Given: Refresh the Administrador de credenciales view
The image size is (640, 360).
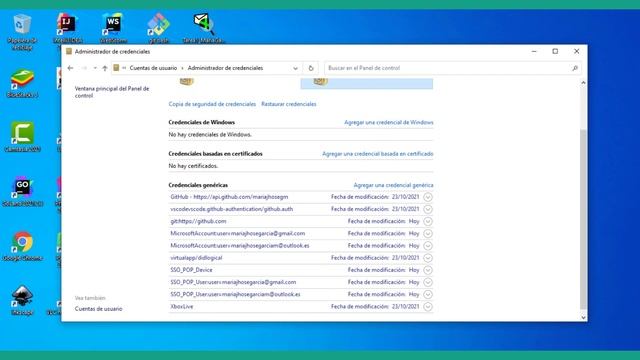Looking at the screenshot, I should coord(311,68).
